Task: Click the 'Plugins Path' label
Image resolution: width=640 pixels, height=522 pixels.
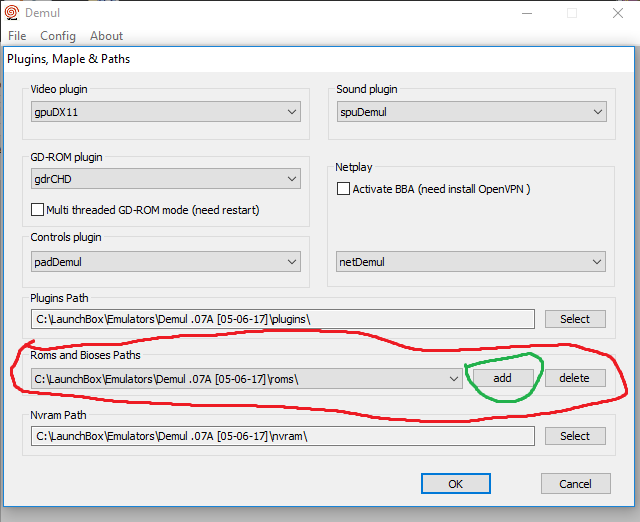Action: 59,298
